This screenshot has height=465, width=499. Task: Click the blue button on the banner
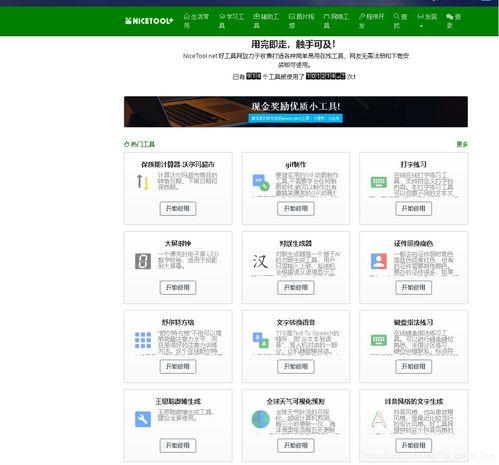click(295, 118)
